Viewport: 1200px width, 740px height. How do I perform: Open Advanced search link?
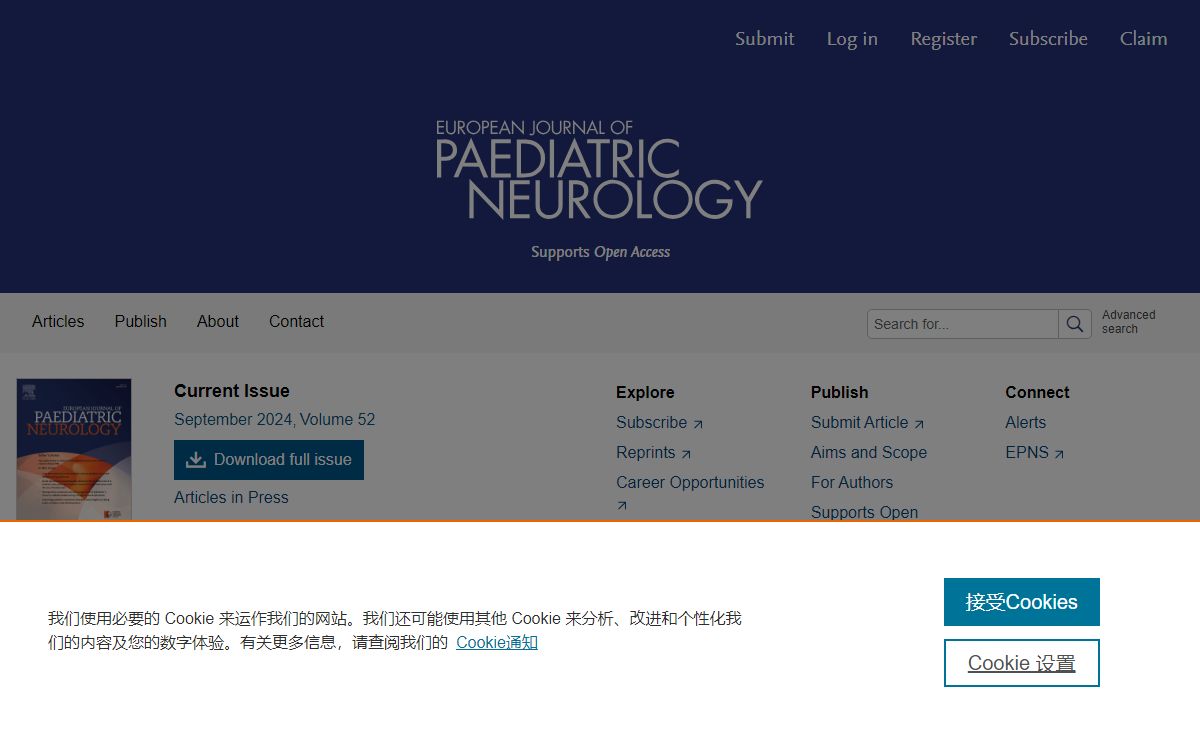[x=1128, y=322]
